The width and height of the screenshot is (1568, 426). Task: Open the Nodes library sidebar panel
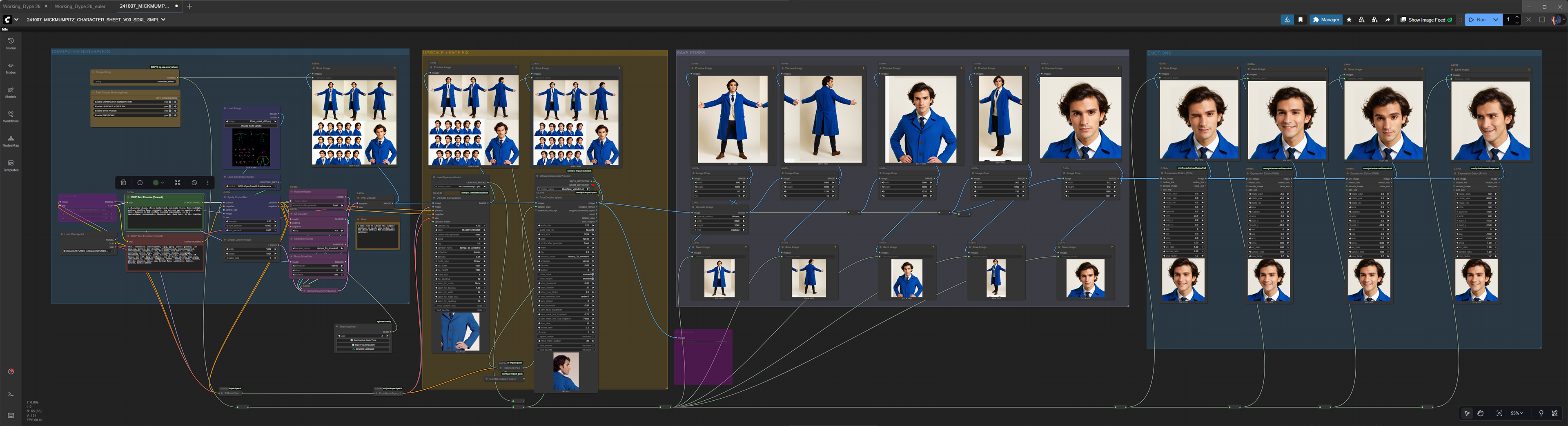[10, 68]
